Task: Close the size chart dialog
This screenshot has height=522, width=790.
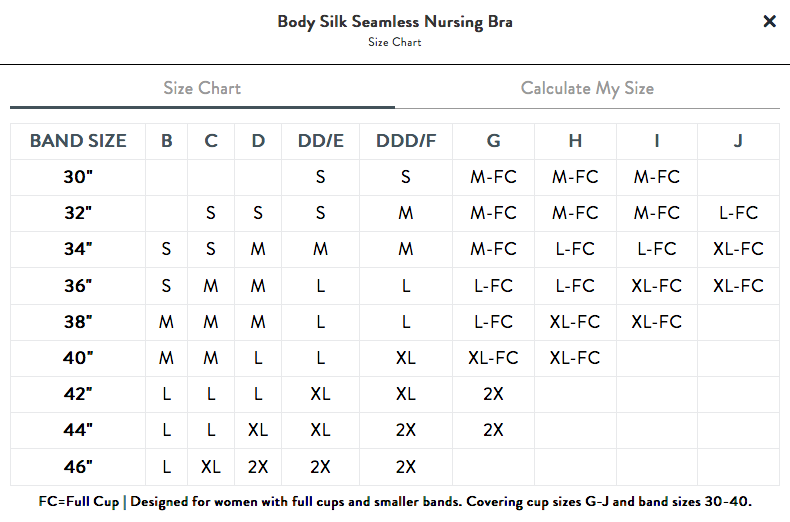Action: pos(769,21)
